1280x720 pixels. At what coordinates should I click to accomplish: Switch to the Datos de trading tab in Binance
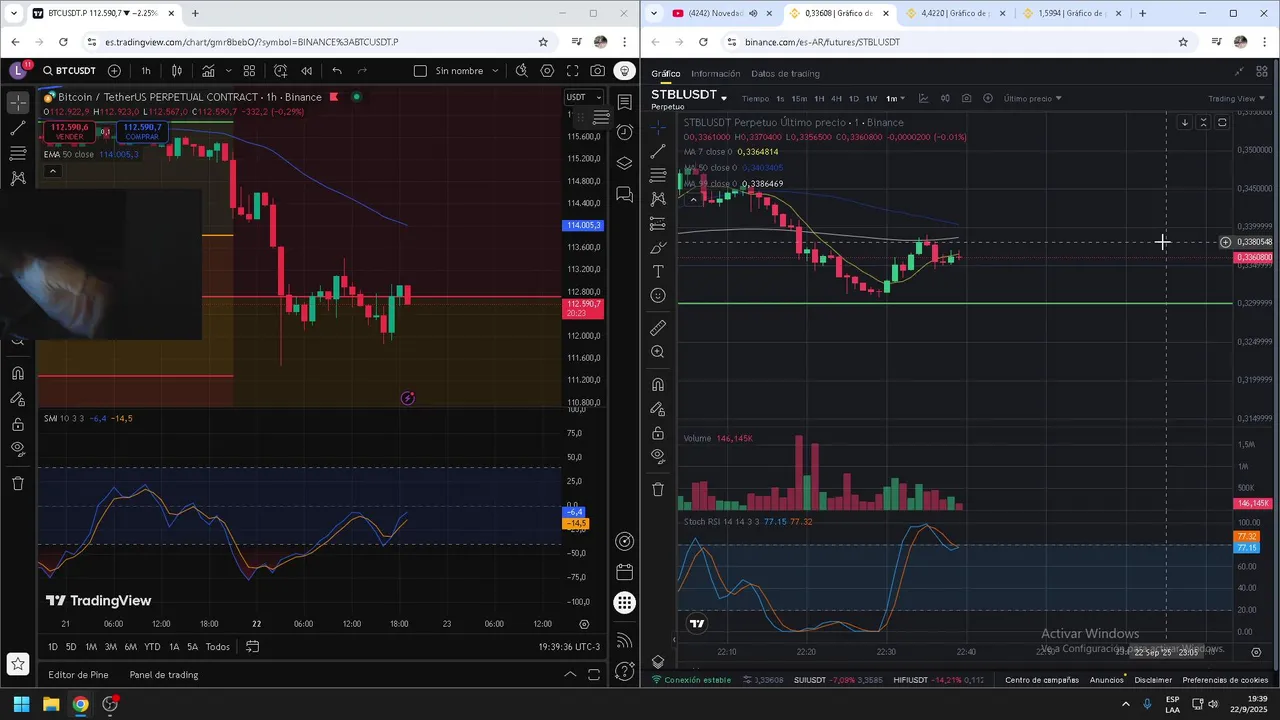(785, 74)
